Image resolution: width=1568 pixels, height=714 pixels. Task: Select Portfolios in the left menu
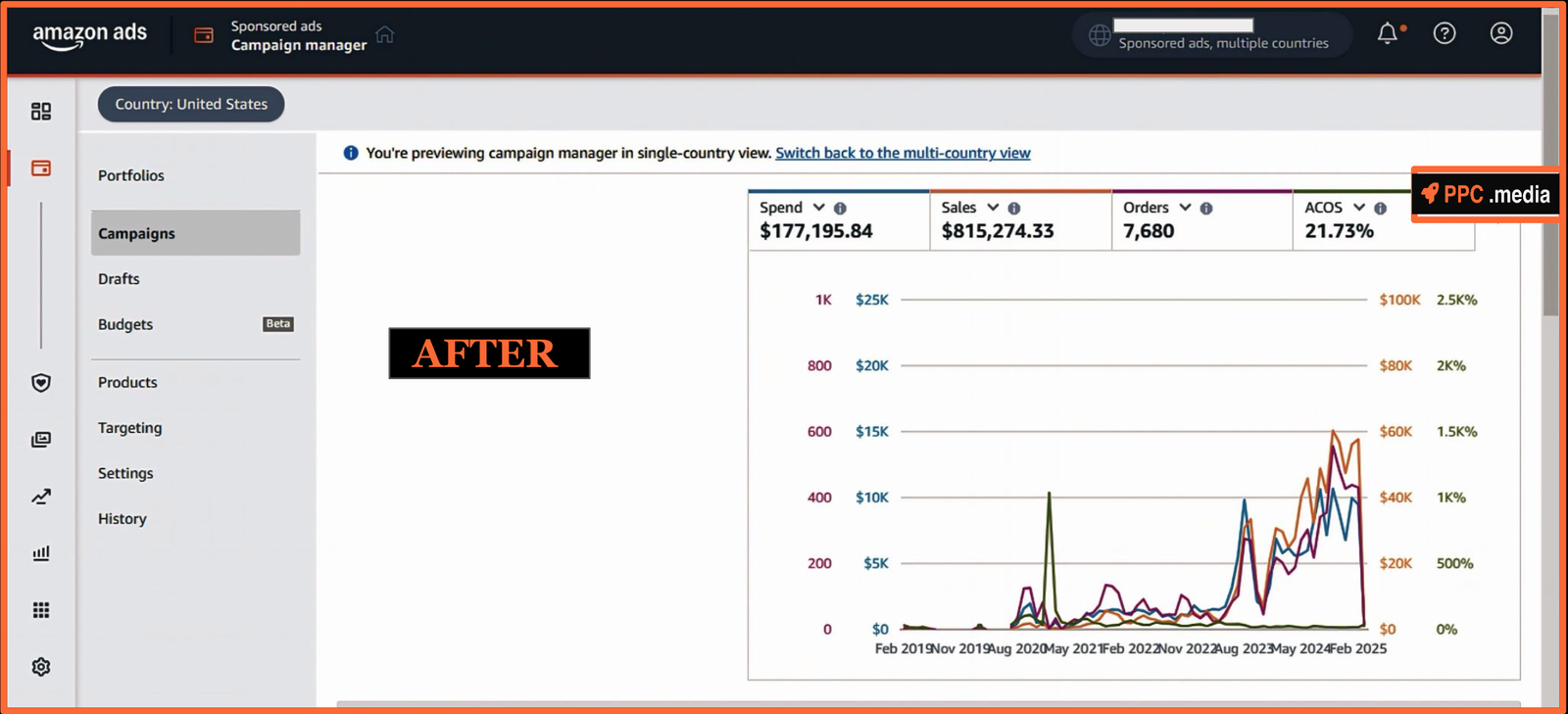131,175
